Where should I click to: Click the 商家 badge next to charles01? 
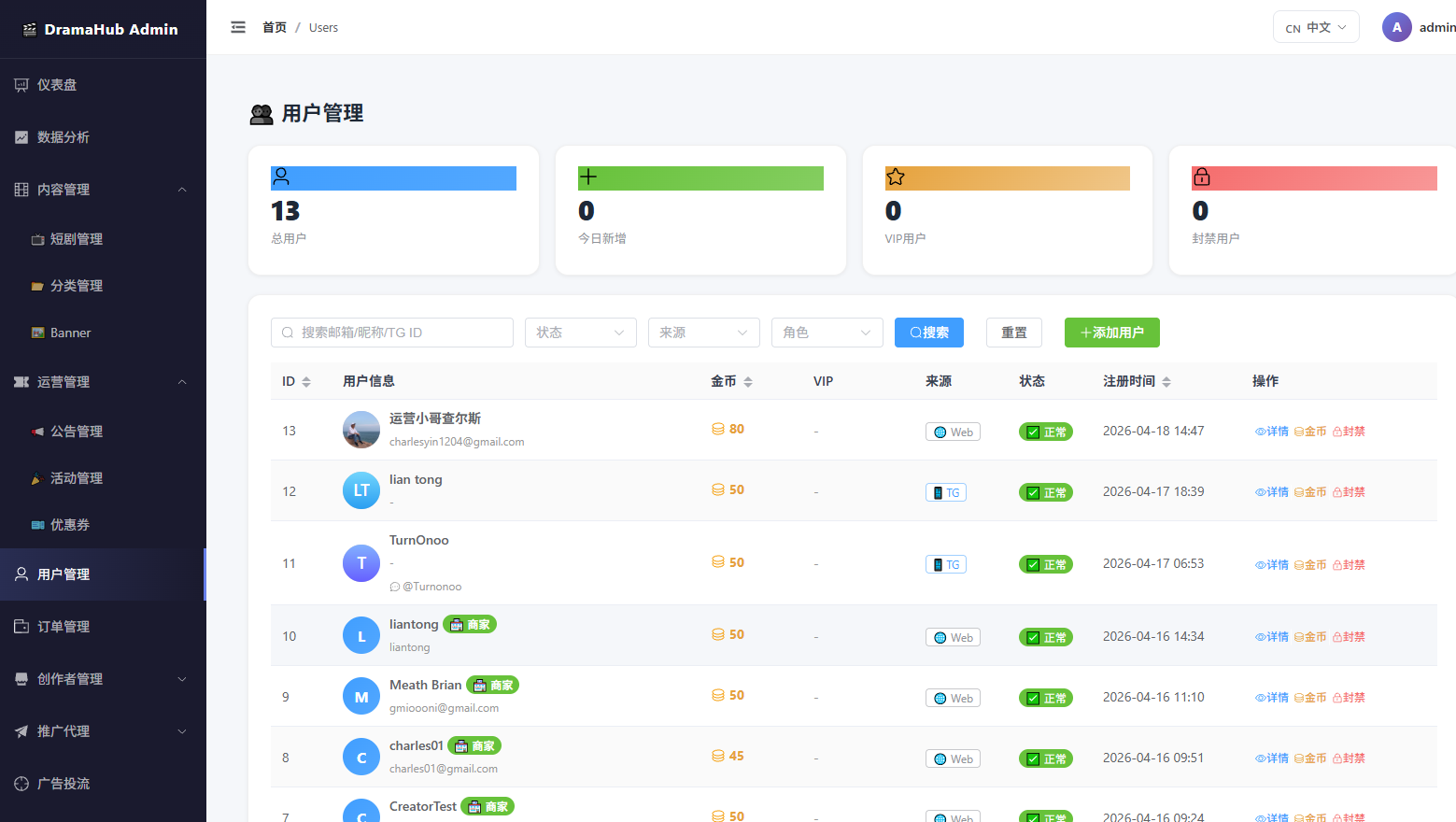tap(474, 745)
